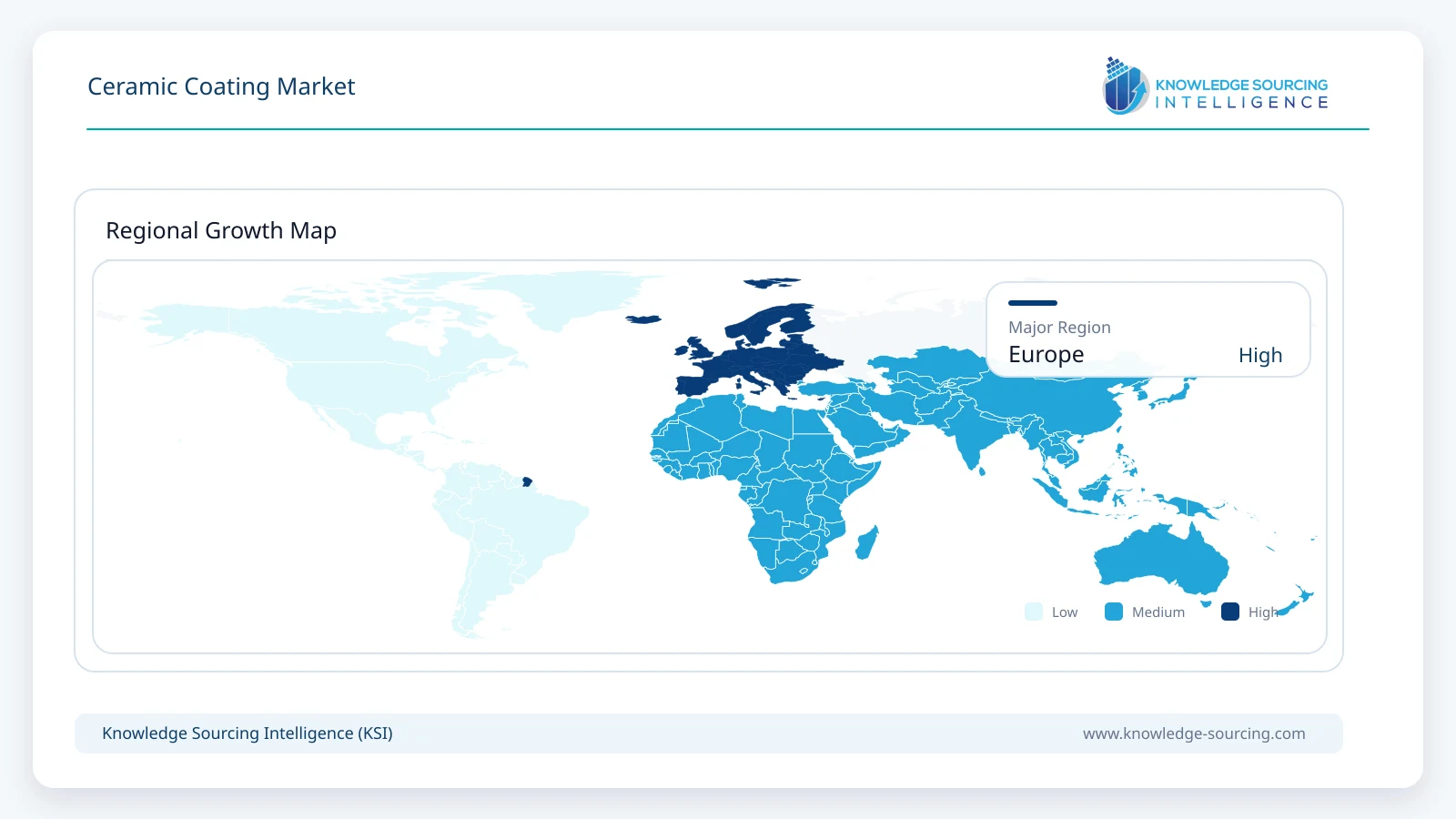Screen dimensions: 1456x819
Task: Click the Low legend label
Action: [1065, 612]
